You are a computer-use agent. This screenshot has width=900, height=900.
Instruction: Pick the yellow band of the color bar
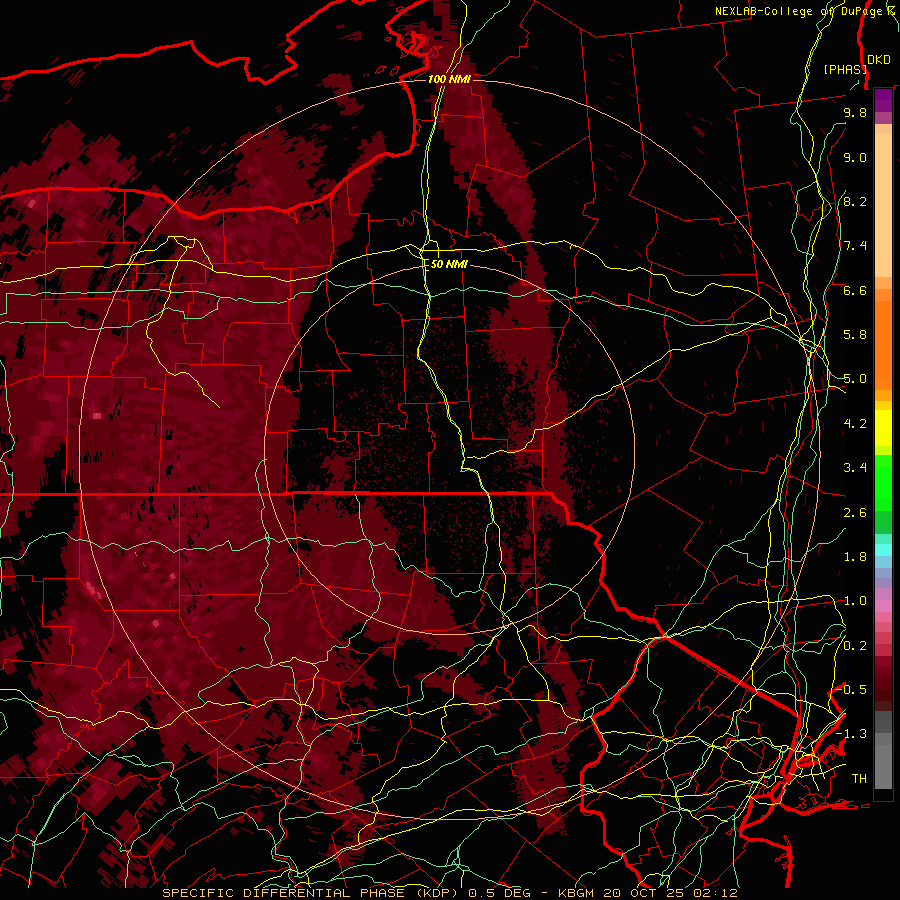883,428
